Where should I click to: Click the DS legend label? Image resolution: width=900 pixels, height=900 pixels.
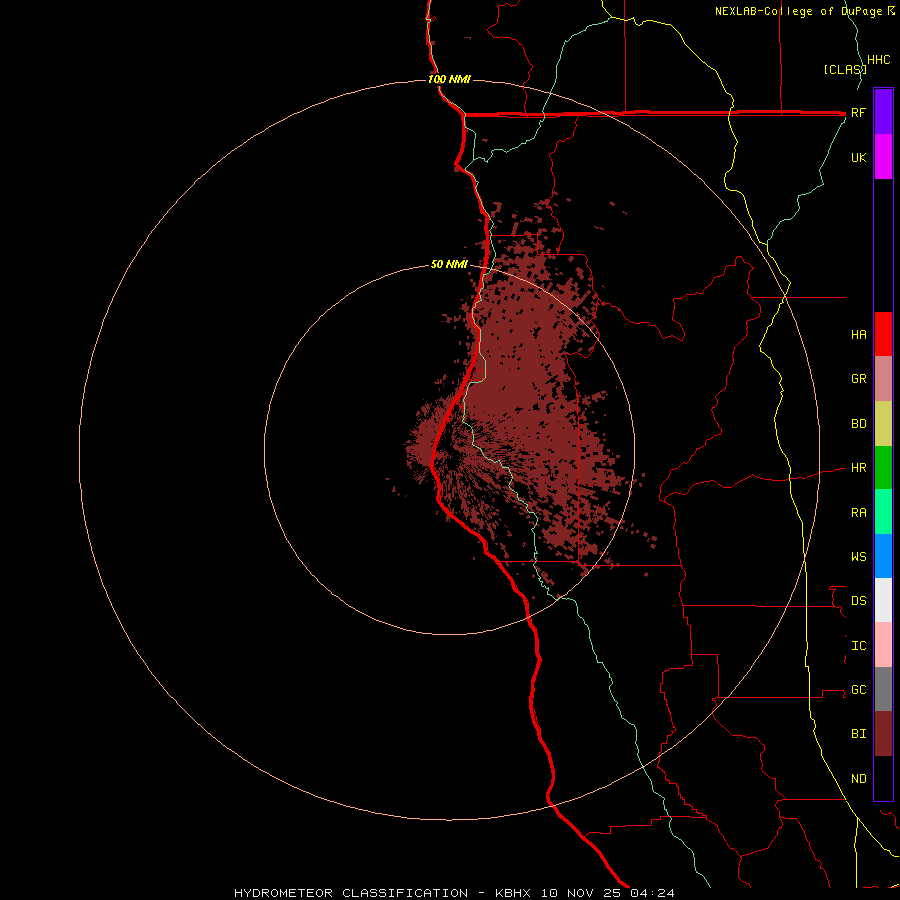point(858,601)
